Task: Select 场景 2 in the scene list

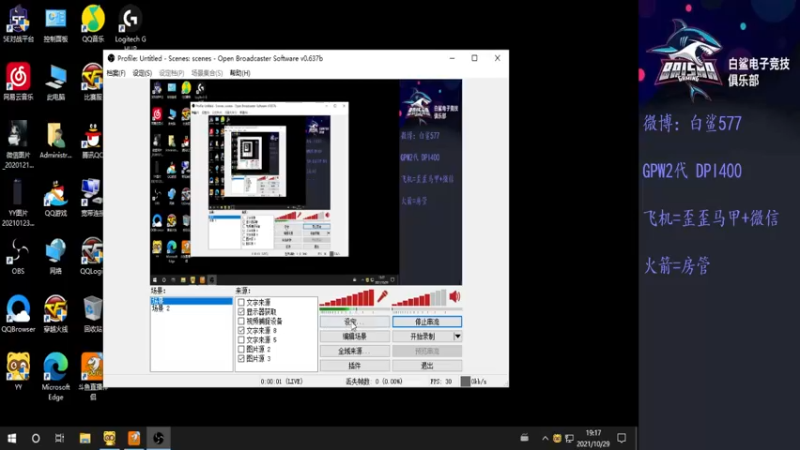Action: point(191,308)
